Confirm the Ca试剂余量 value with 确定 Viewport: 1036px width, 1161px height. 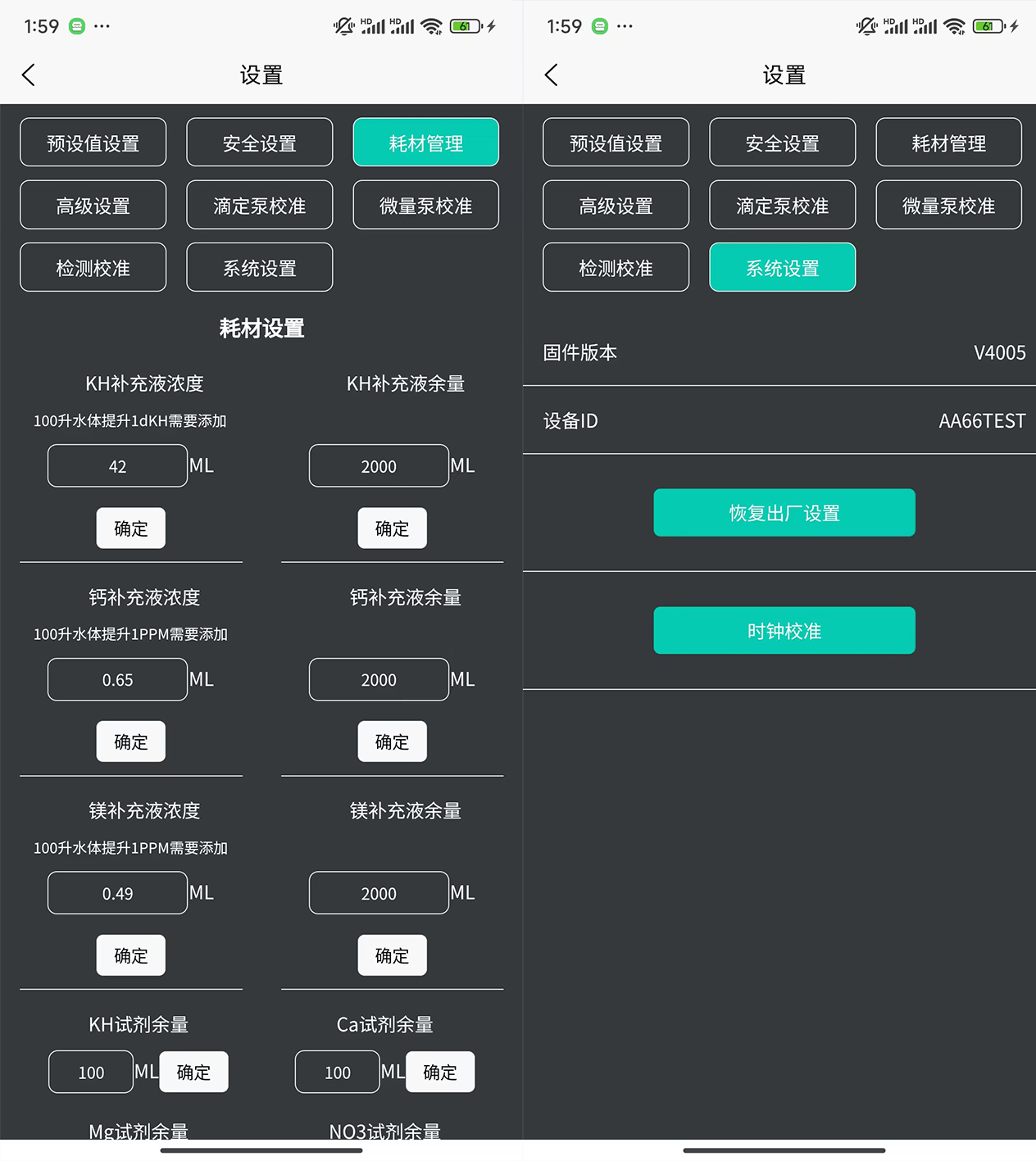440,1072
